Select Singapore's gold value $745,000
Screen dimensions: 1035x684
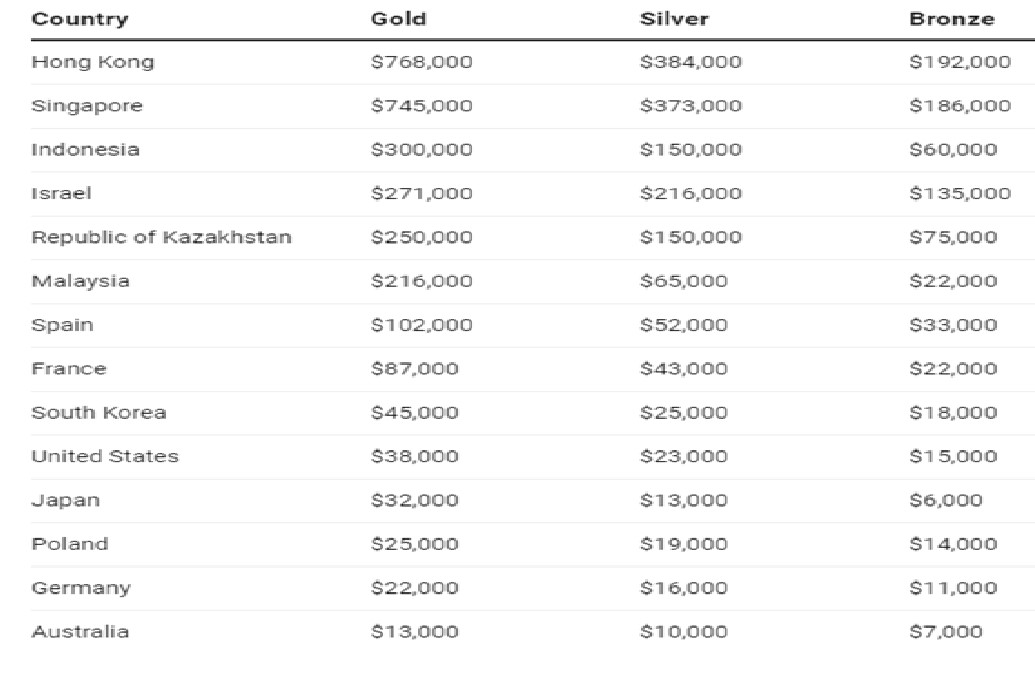[x=422, y=106]
